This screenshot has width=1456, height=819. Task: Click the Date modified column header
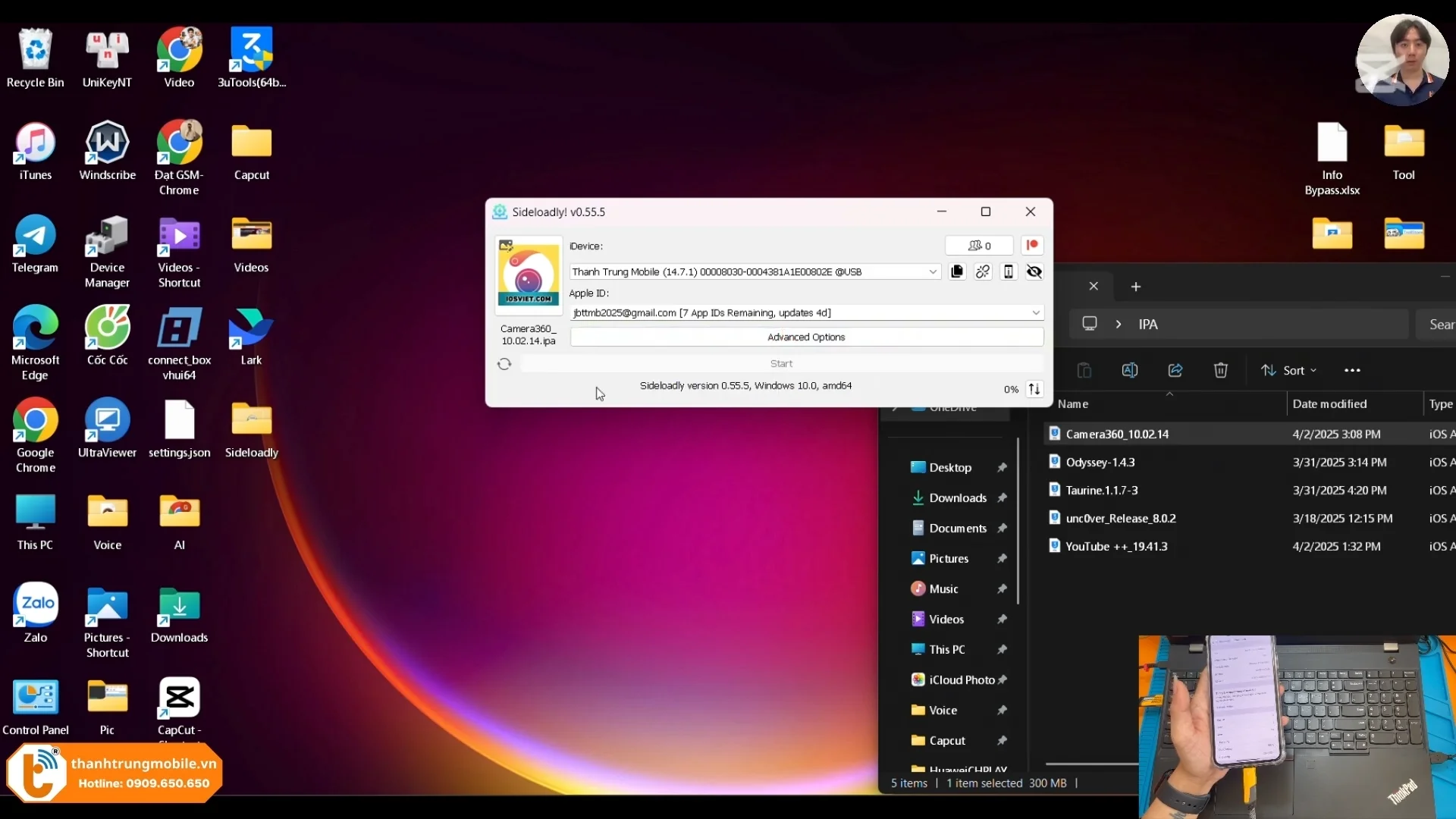pyautogui.click(x=1329, y=404)
